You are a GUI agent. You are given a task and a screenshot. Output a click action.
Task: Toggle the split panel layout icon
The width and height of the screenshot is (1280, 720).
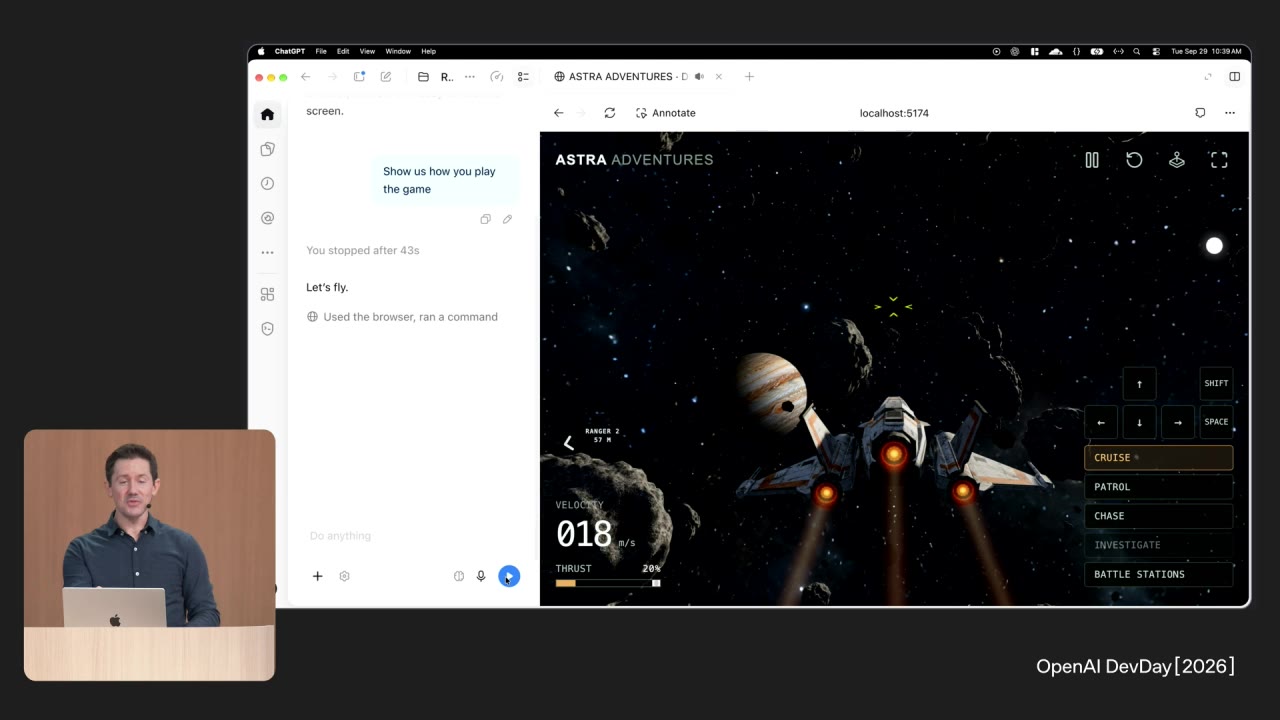[1235, 77]
